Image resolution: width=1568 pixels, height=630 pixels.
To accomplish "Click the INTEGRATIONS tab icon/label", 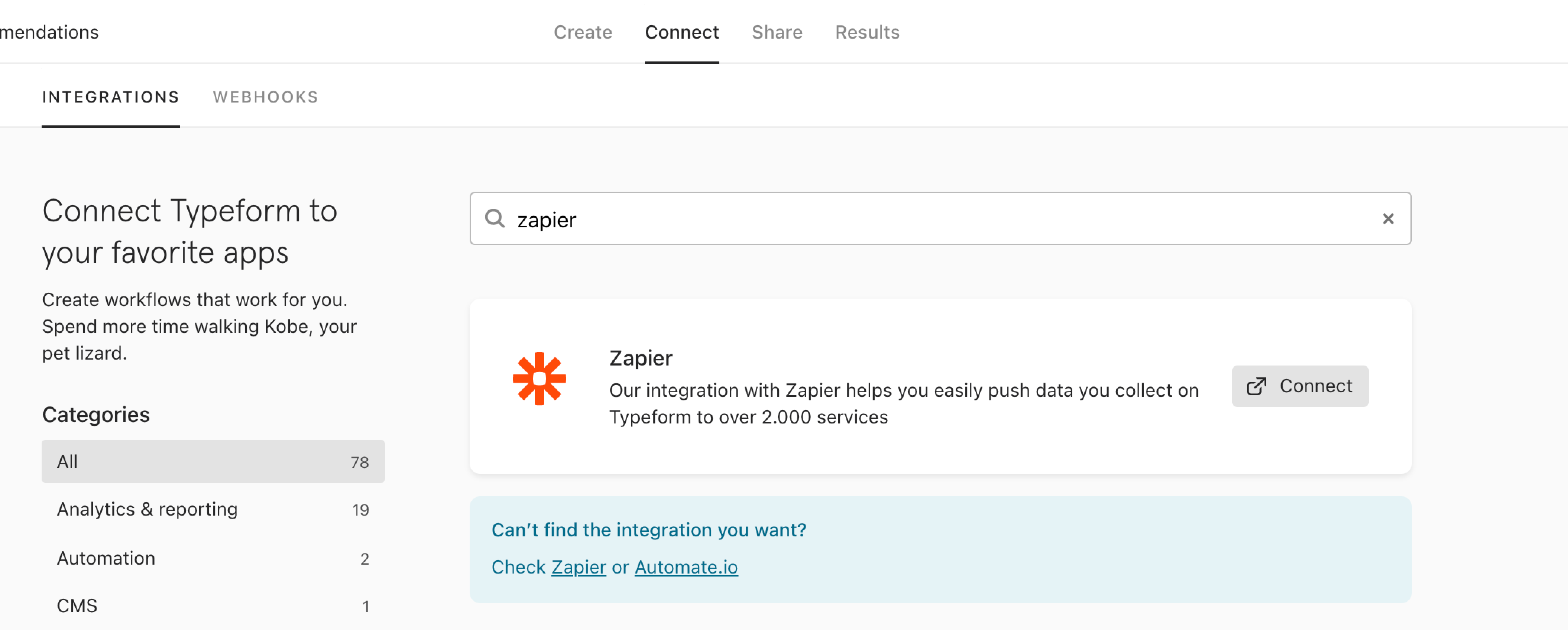I will click(110, 97).
